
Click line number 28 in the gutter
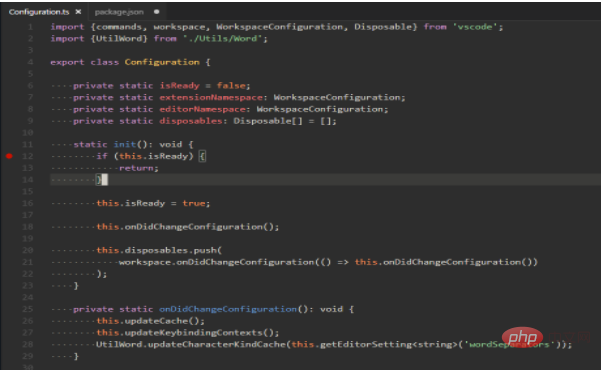[27, 344]
